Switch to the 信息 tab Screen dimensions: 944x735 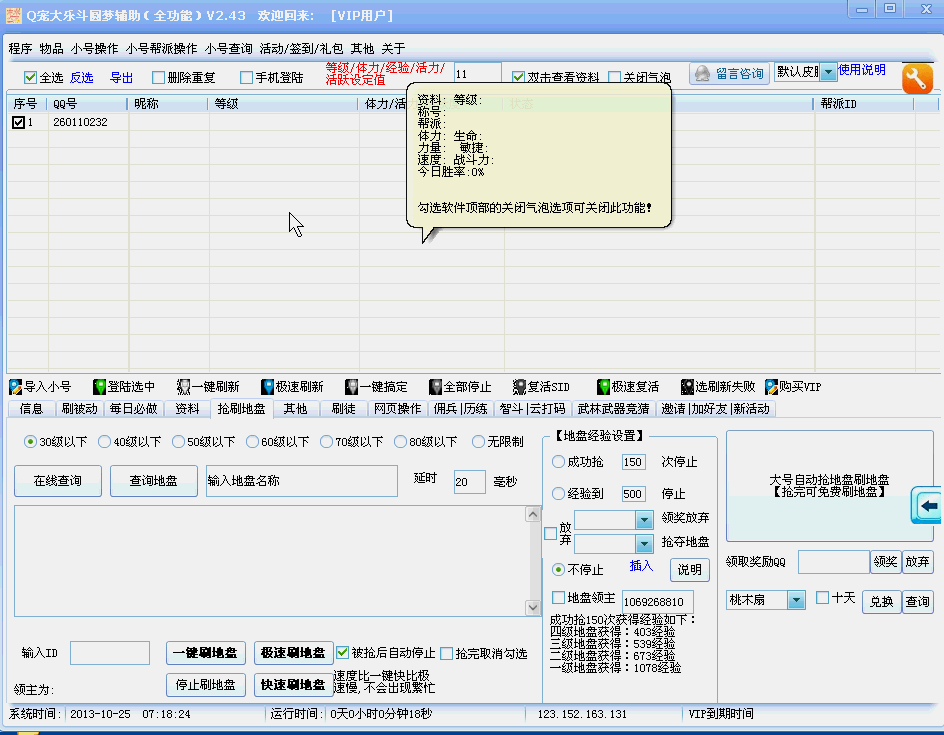[x=31, y=409]
